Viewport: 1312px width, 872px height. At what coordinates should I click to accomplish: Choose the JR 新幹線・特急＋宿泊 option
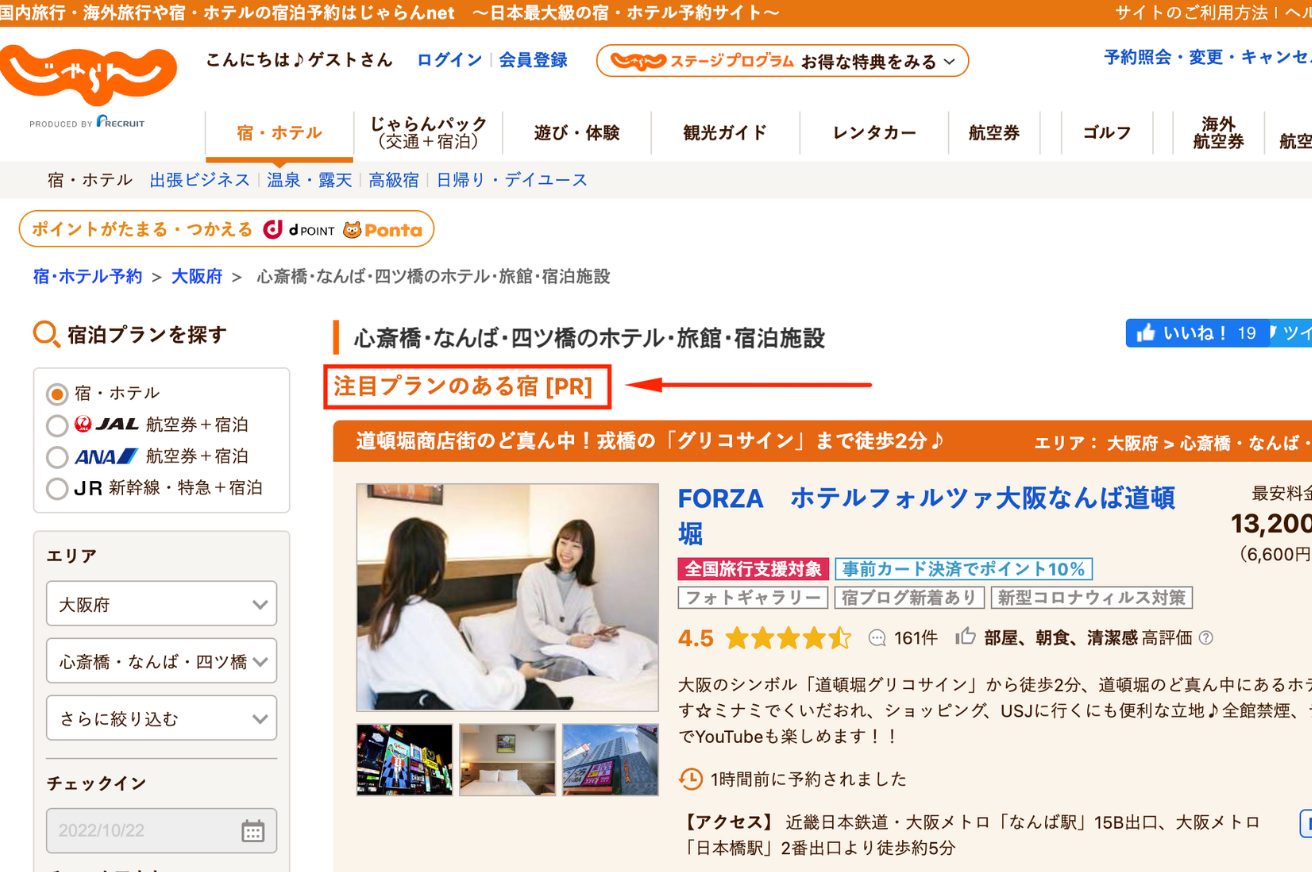tap(57, 489)
